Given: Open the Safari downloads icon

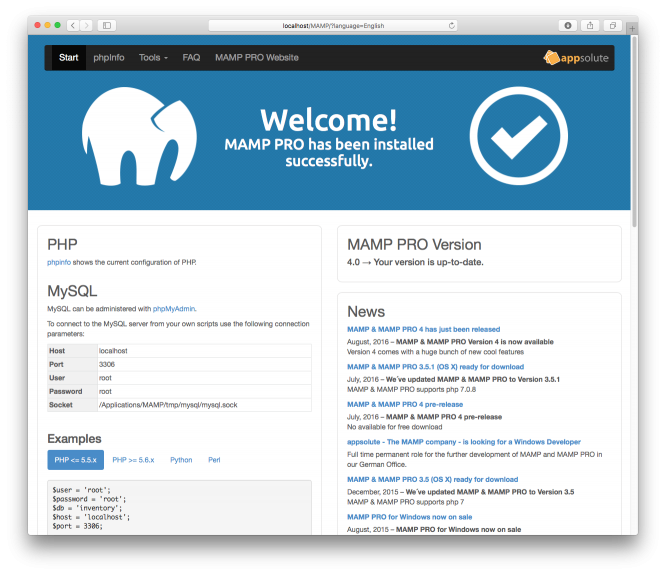Looking at the screenshot, I should pyautogui.click(x=568, y=25).
